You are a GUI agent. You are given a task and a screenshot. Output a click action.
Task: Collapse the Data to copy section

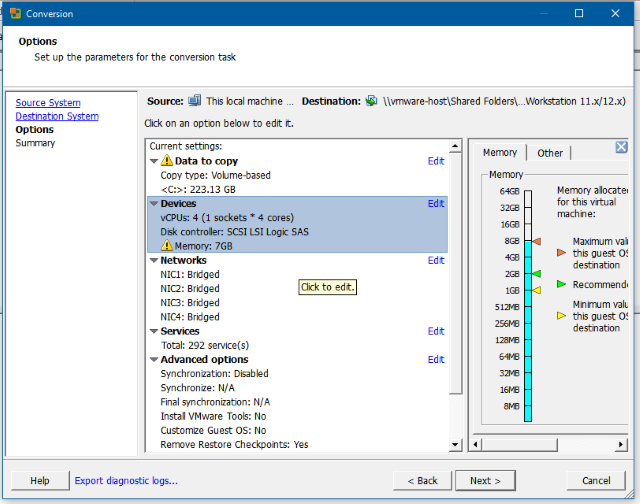point(154,161)
